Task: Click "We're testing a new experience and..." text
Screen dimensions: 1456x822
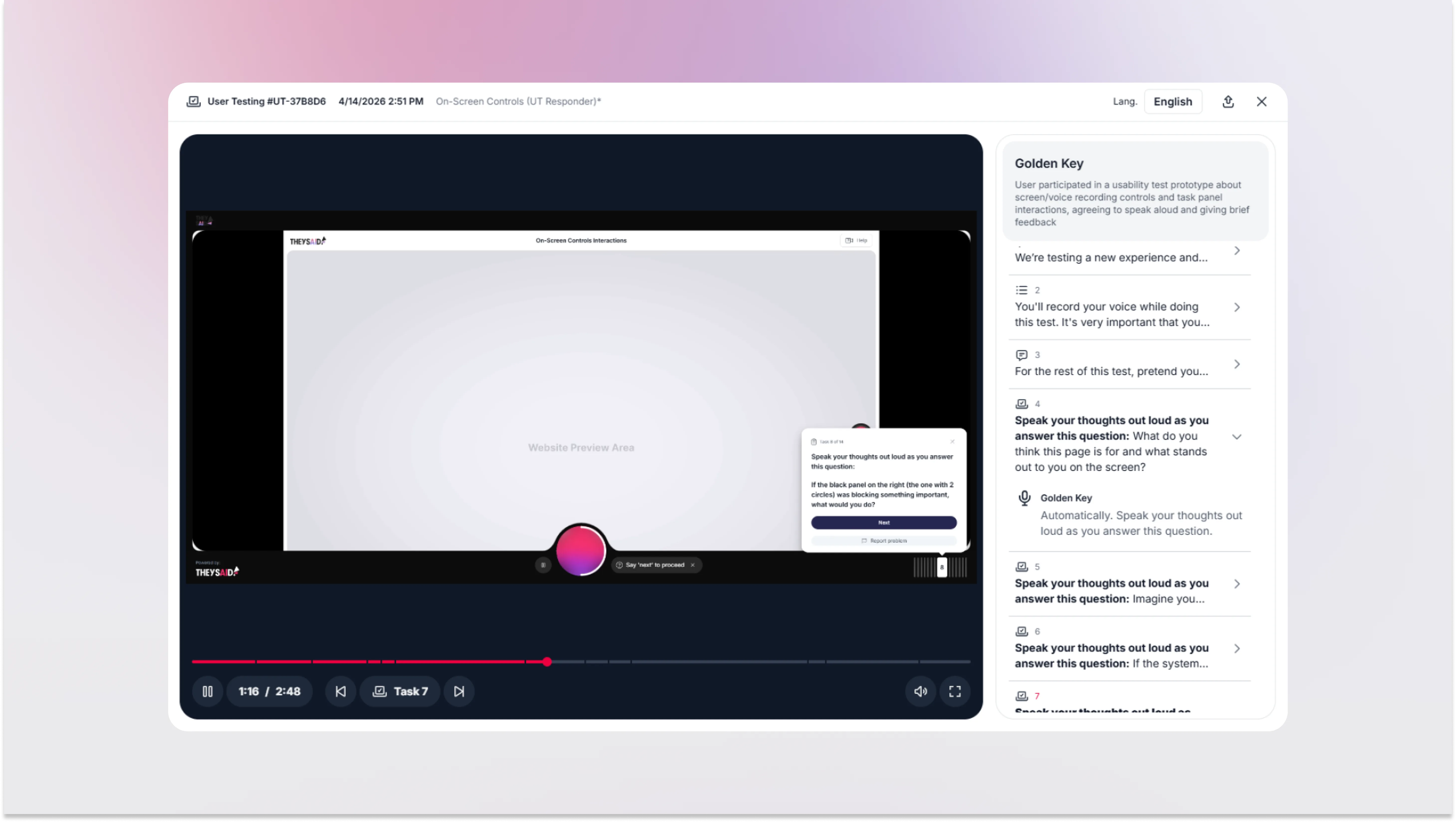Action: 1111,258
